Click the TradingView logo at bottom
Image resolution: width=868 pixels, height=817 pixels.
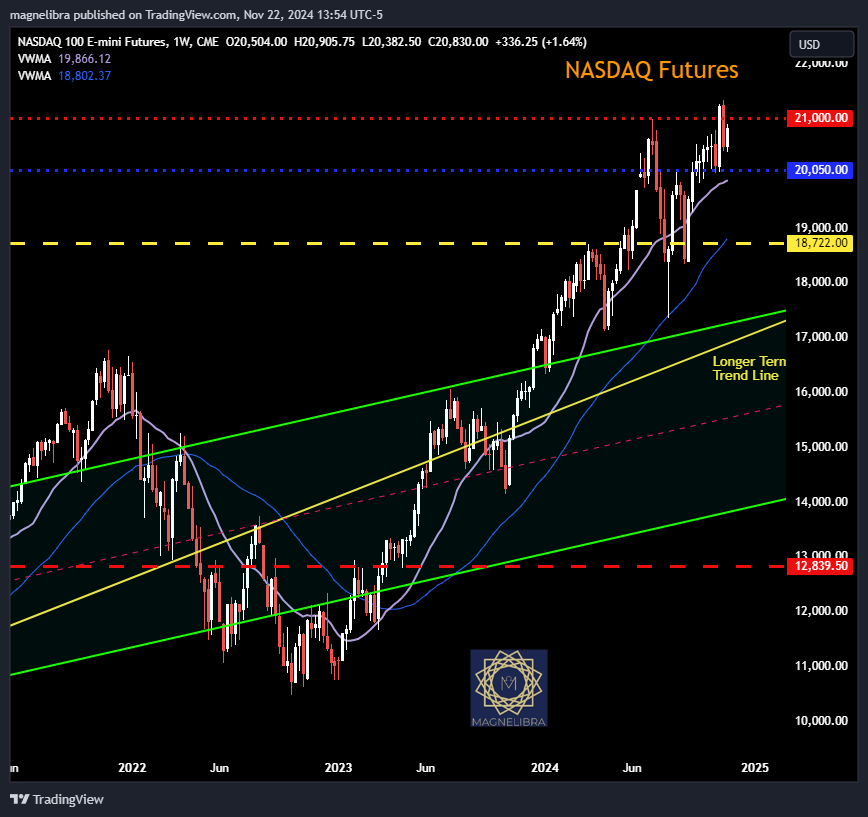[57, 799]
